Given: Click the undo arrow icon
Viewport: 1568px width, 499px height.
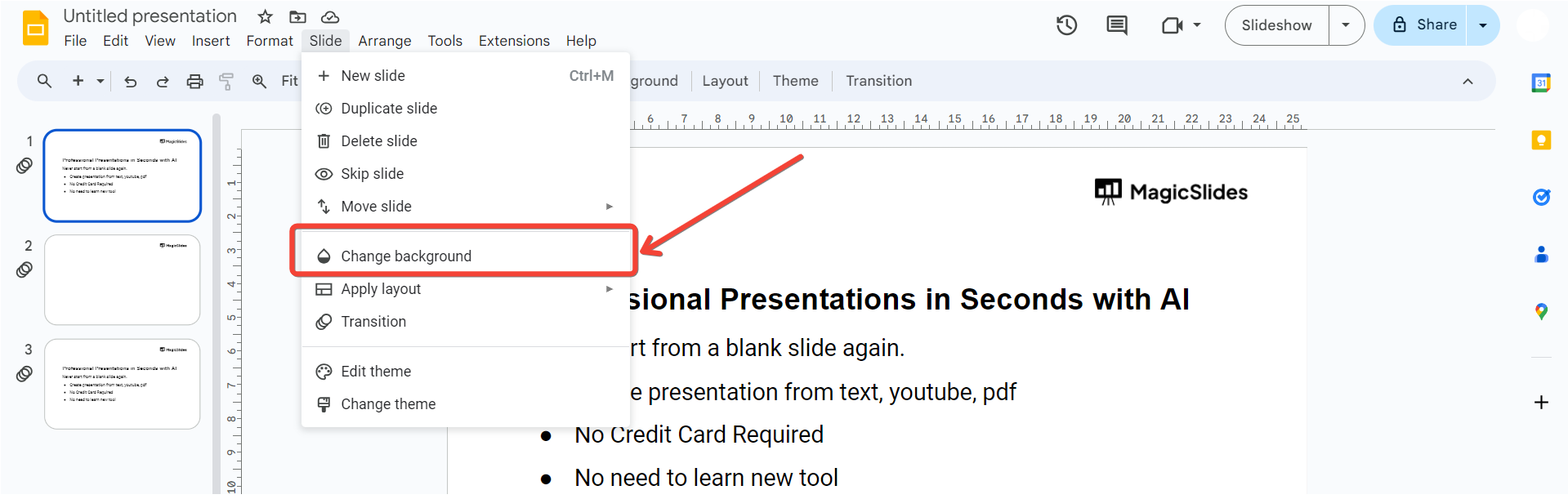Looking at the screenshot, I should tap(130, 81).
